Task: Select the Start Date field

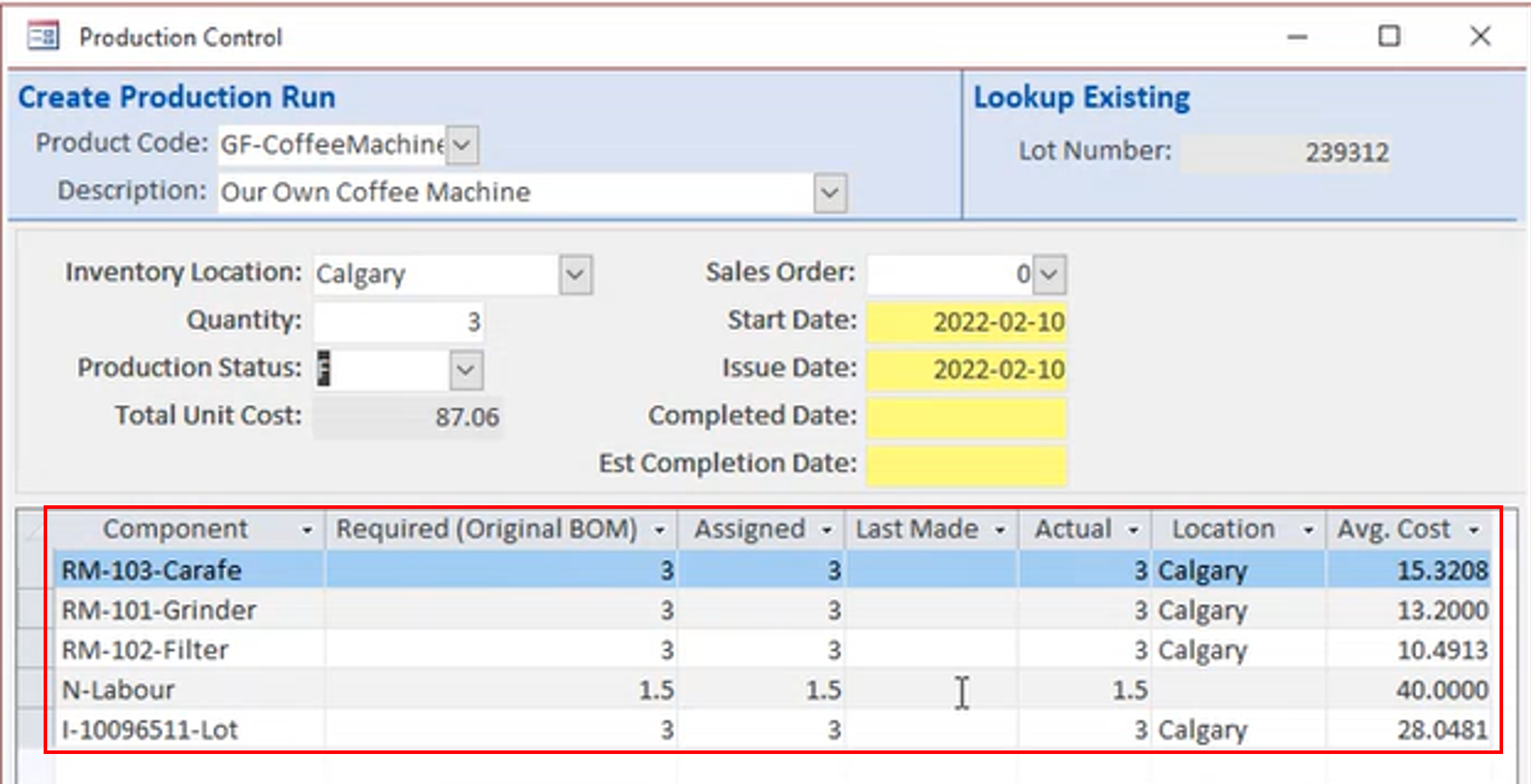Action: point(965,322)
